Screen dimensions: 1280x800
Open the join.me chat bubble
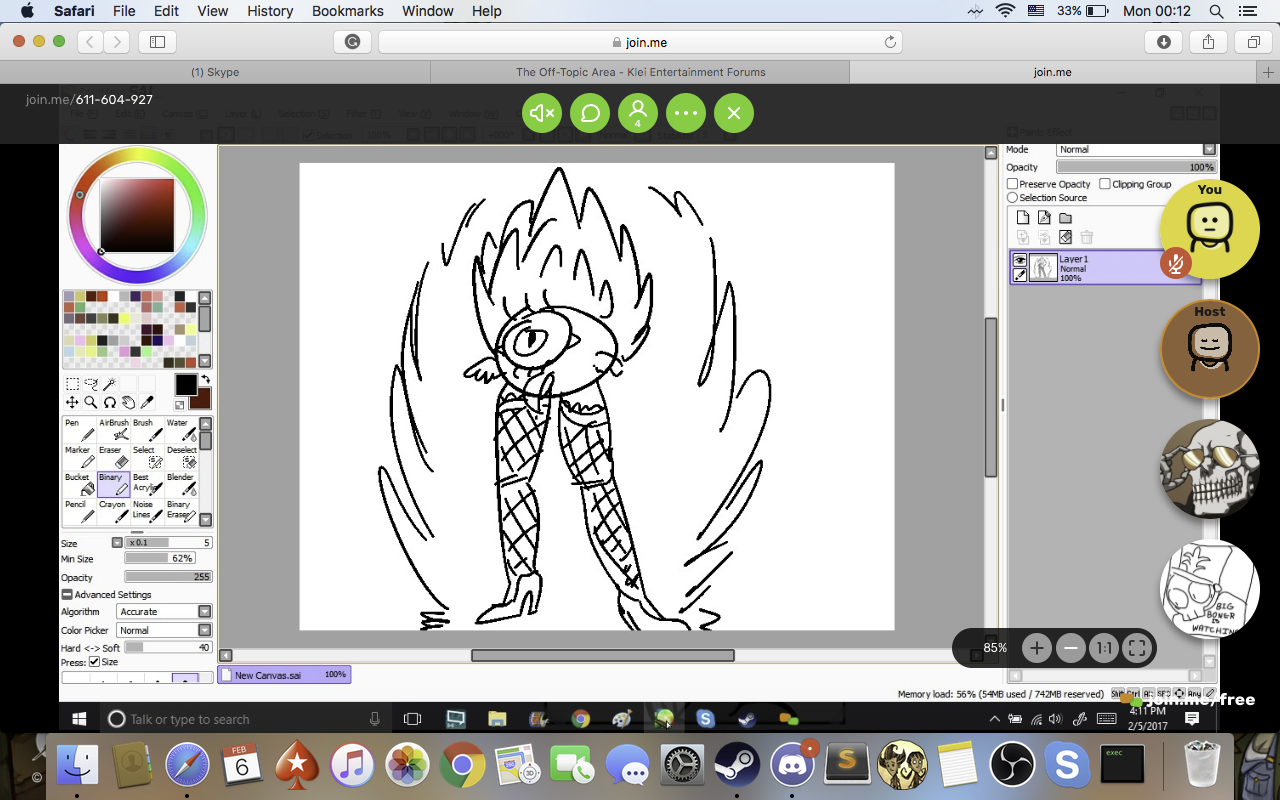pos(590,113)
